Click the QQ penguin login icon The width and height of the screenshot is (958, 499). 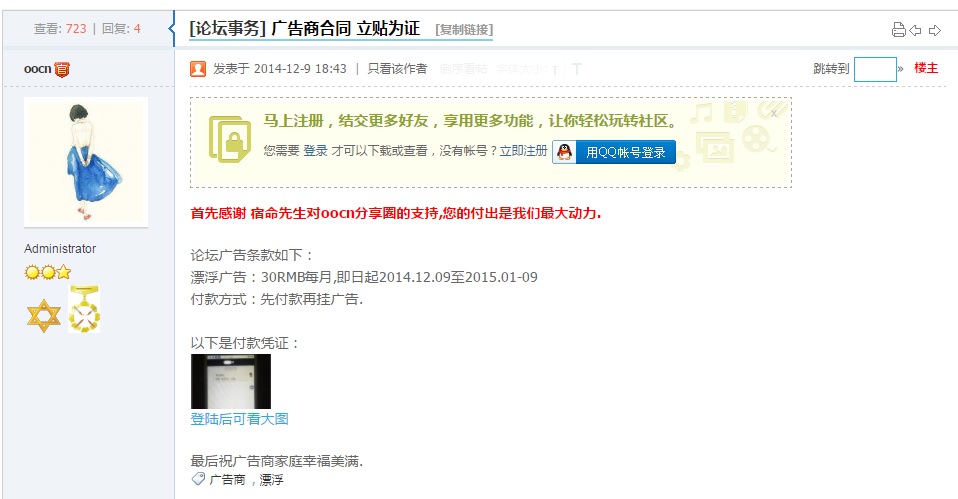click(x=565, y=152)
